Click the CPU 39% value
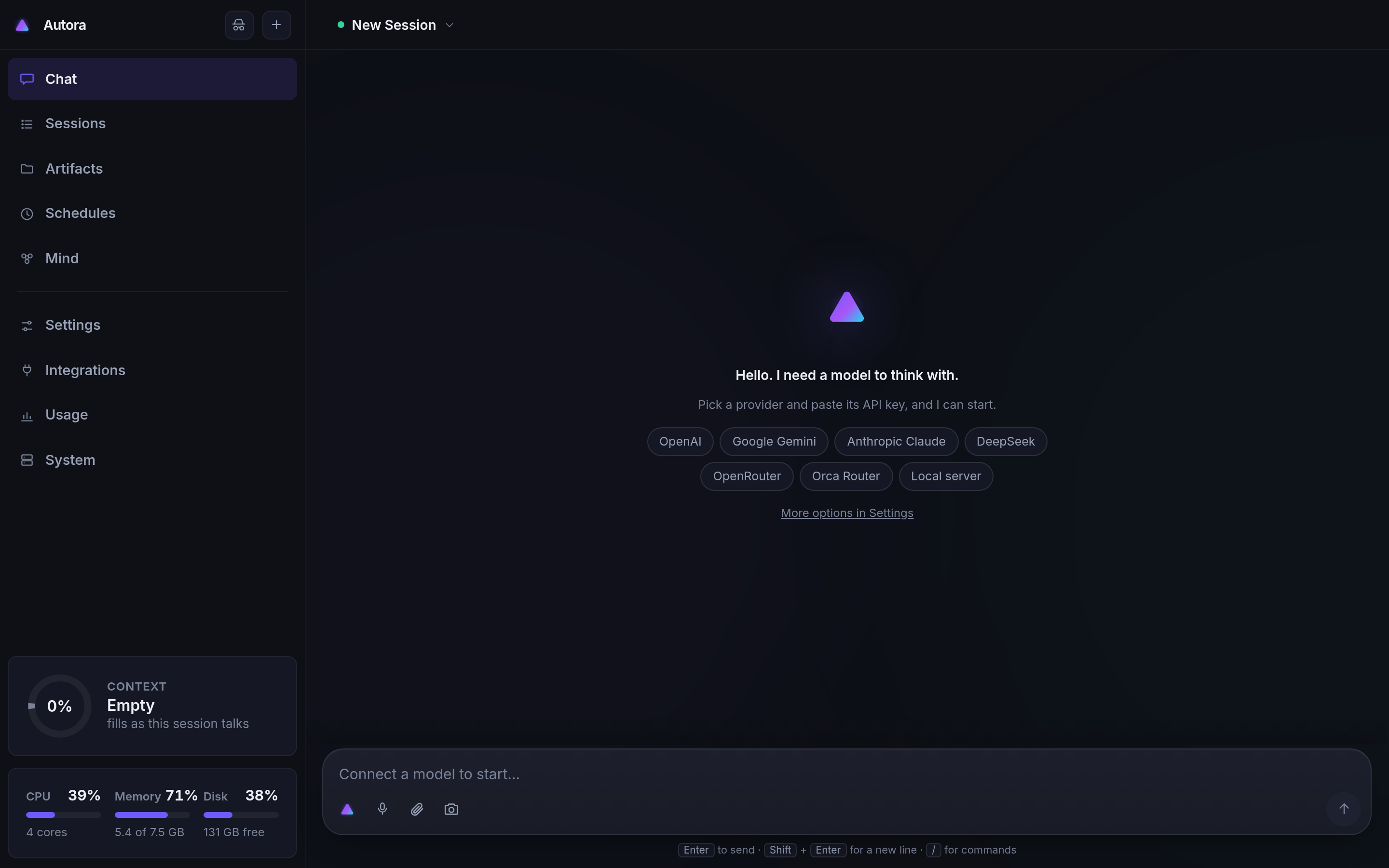 tap(84, 796)
